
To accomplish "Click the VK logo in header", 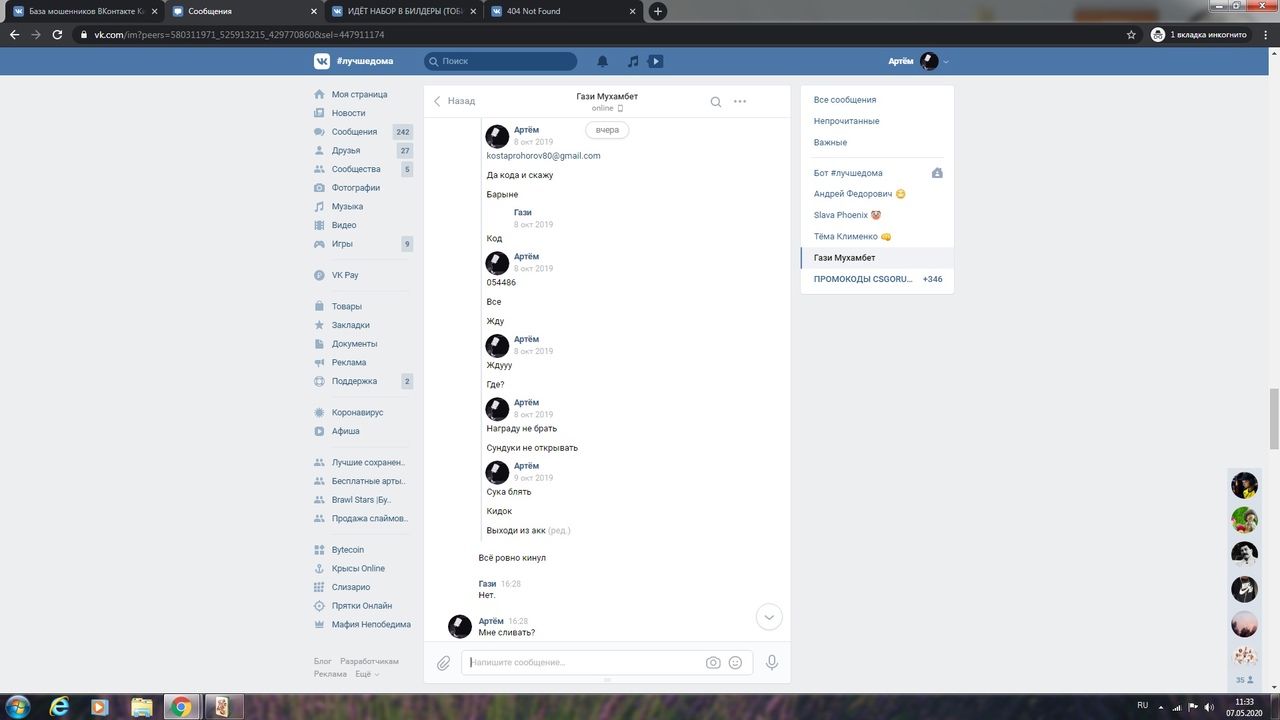I will [322, 61].
